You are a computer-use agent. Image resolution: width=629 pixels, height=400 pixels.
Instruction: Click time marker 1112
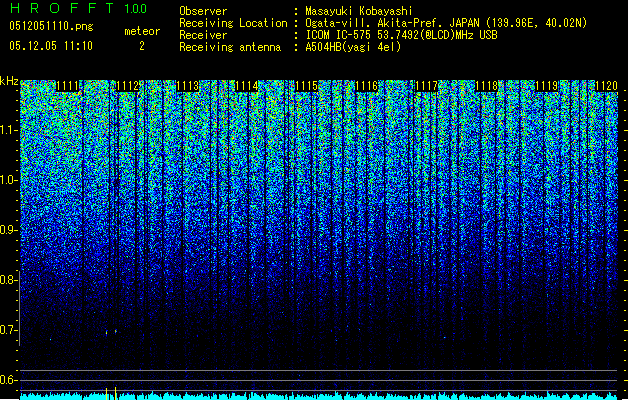click(x=127, y=86)
